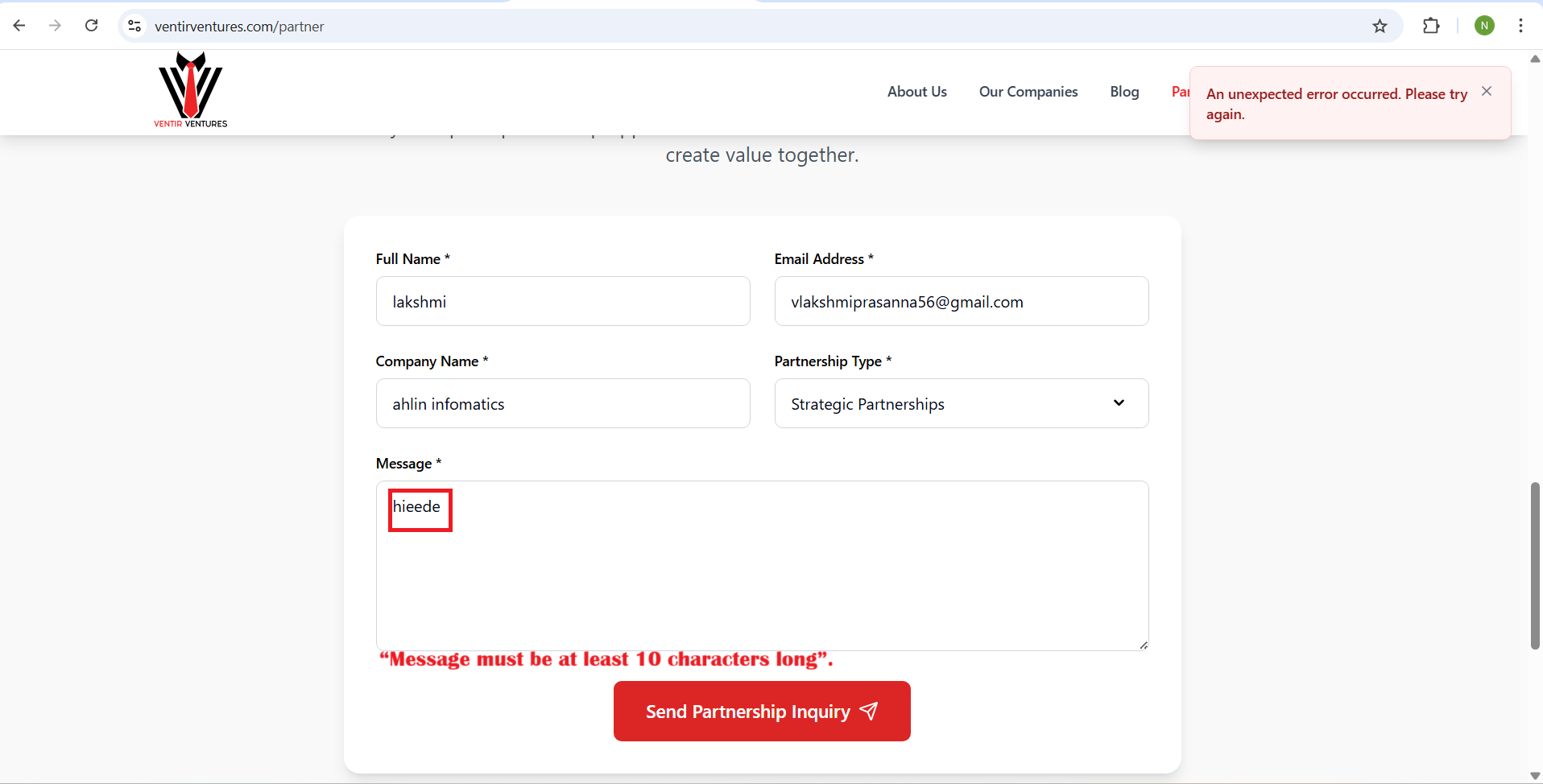1543x784 pixels.
Task: Click the Company Name text box
Action: pos(562,403)
